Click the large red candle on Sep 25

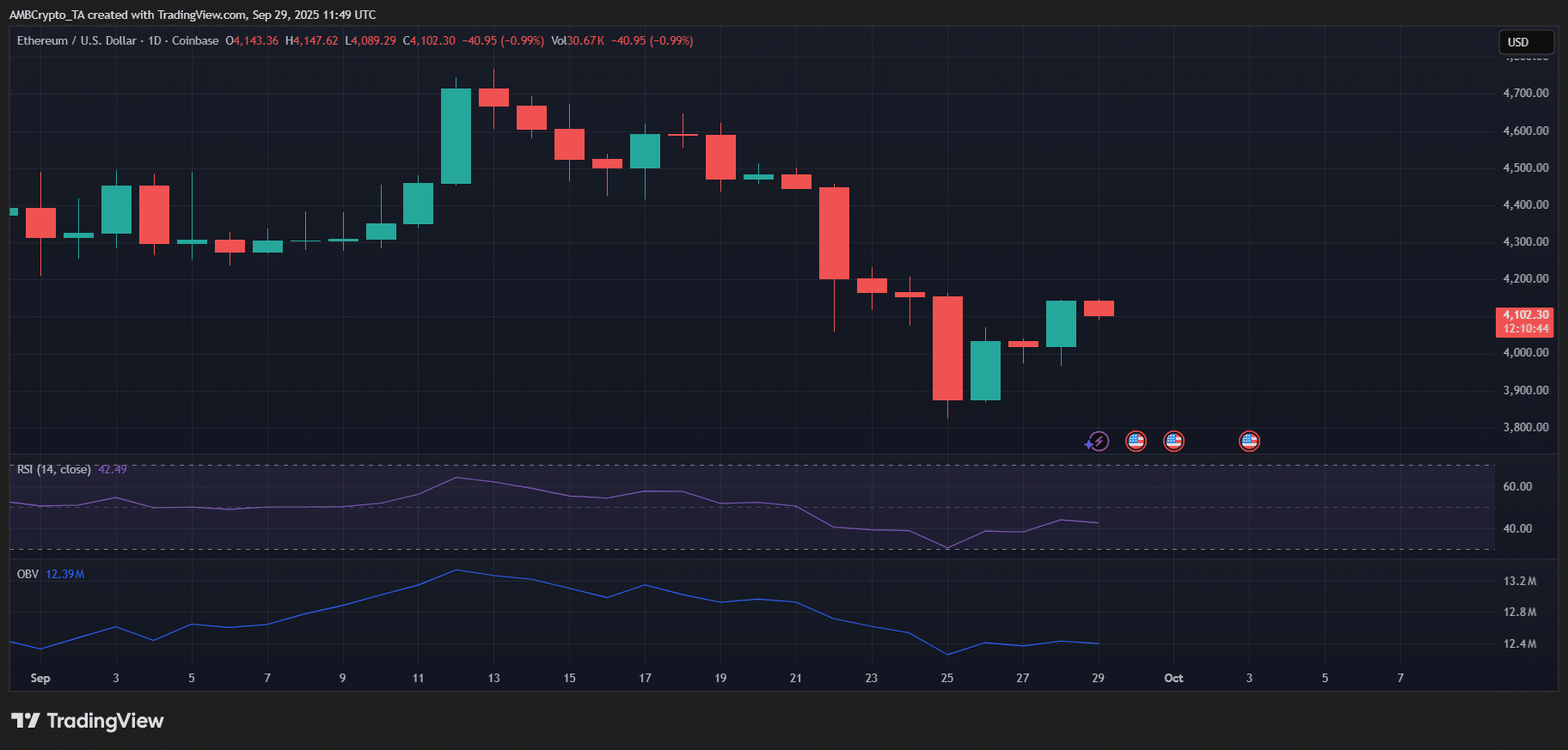pyautogui.click(x=947, y=348)
